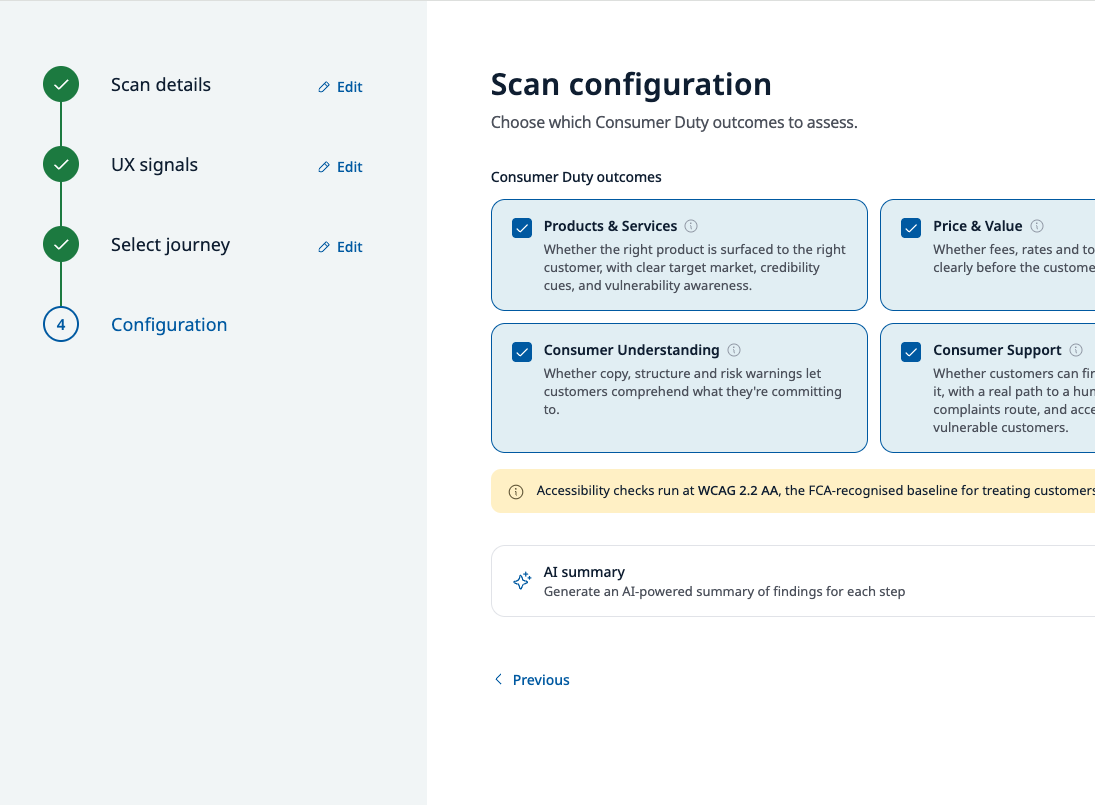Open the info icon next to Price & Value
The width and height of the screenshot is (1095, 805).
point(1037,226)
